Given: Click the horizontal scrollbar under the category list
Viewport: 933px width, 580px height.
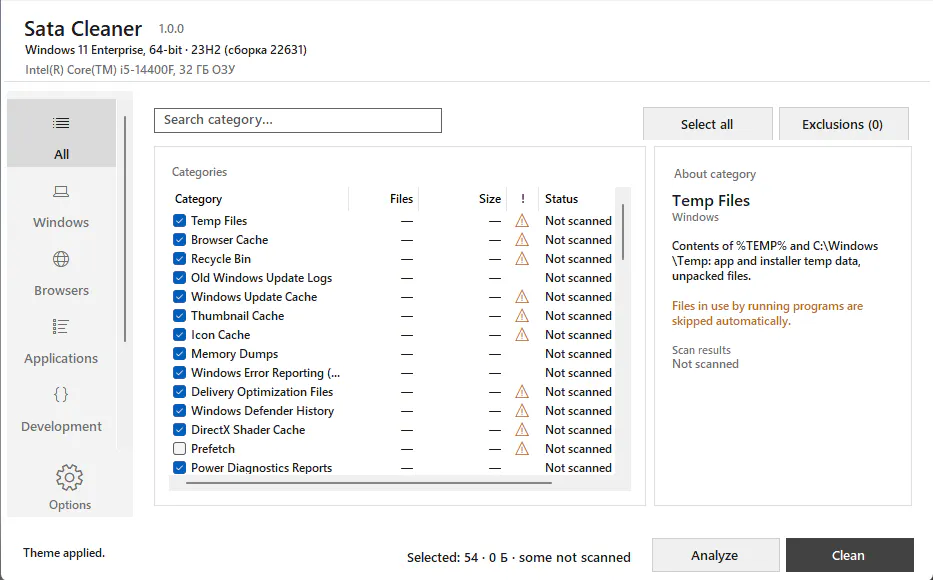Looking at the screenshot, I should pos(369,483).
